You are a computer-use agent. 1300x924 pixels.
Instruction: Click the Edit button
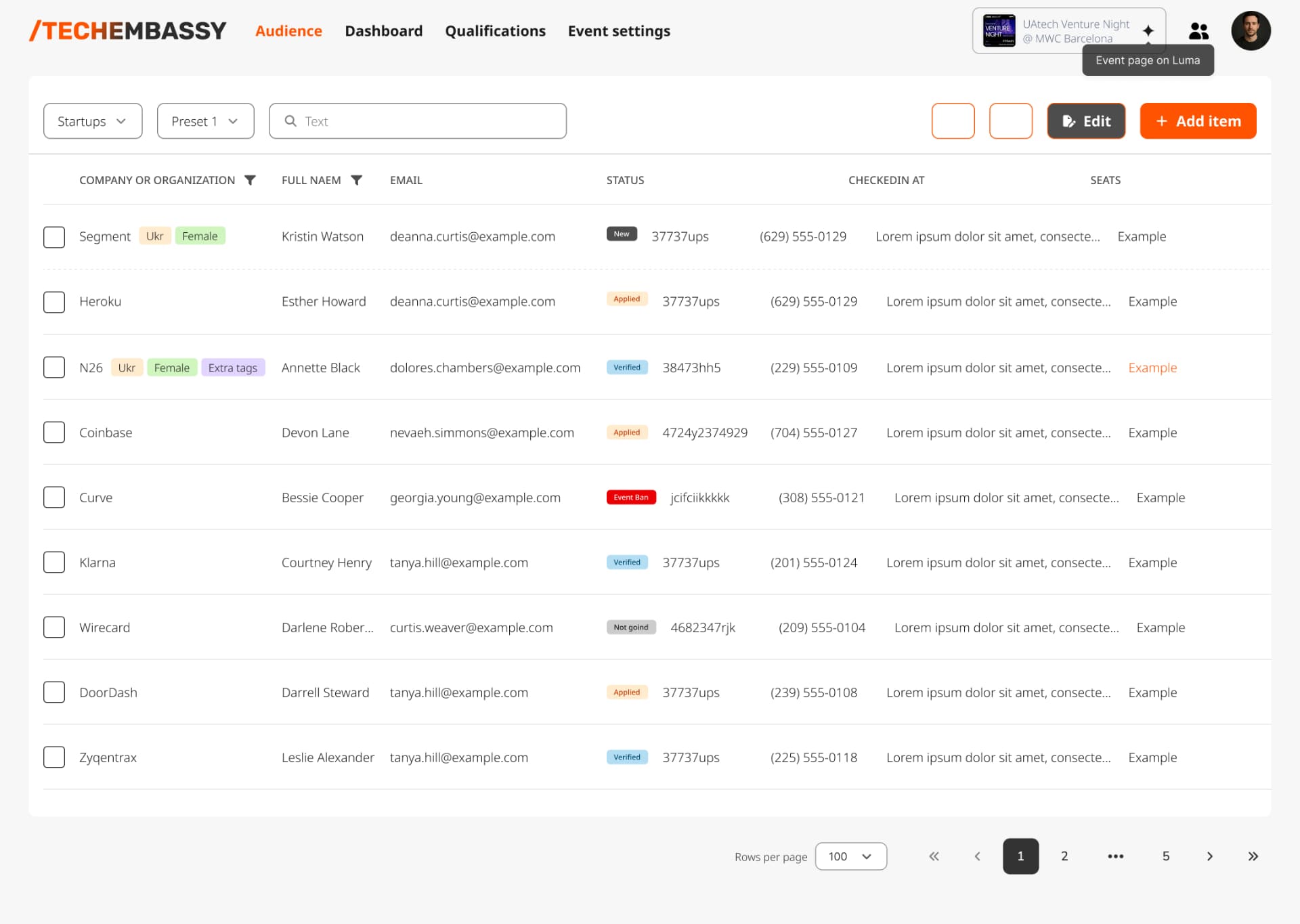point(1086,121)
